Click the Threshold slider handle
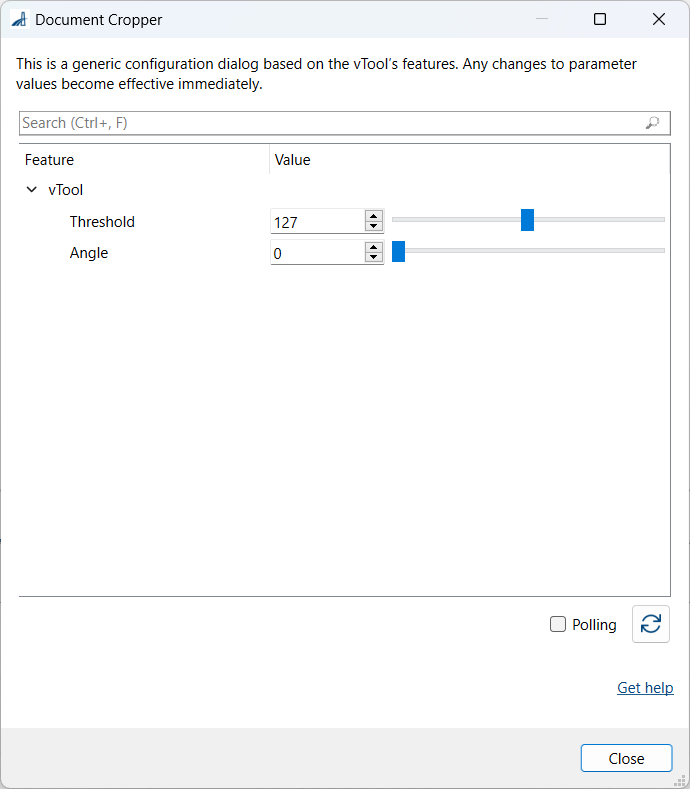 tap(527, 220)
